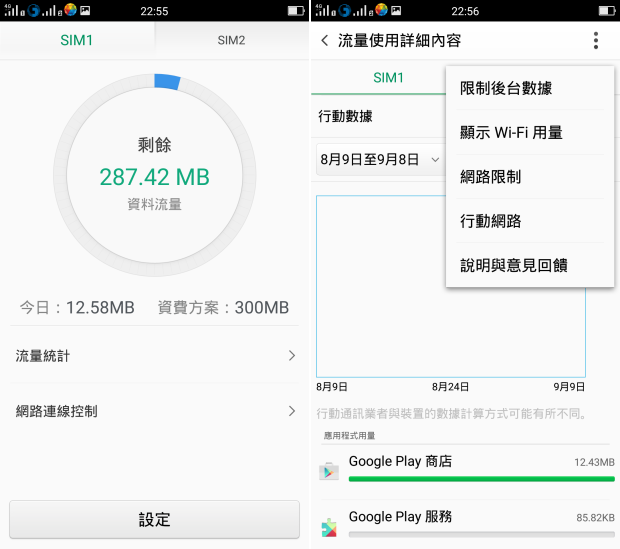Viewport: 620px width, 549px height.
Task: Tap the 行動數據 label
Action: pos(345,116)
